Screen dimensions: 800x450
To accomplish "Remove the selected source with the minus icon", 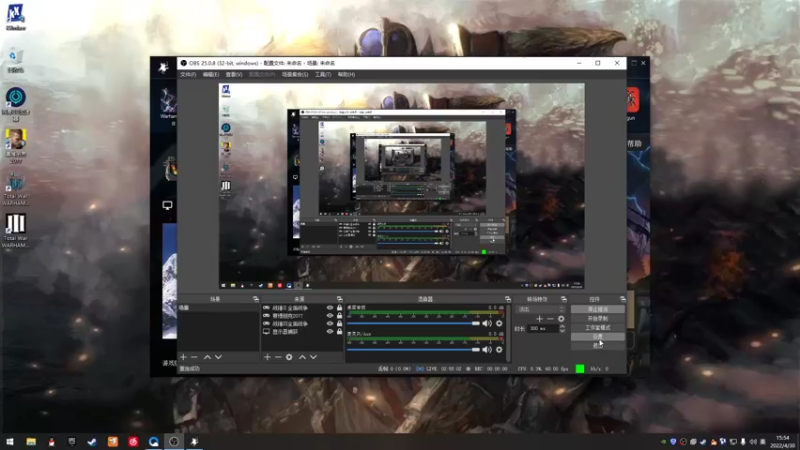I will coord(278,357).
